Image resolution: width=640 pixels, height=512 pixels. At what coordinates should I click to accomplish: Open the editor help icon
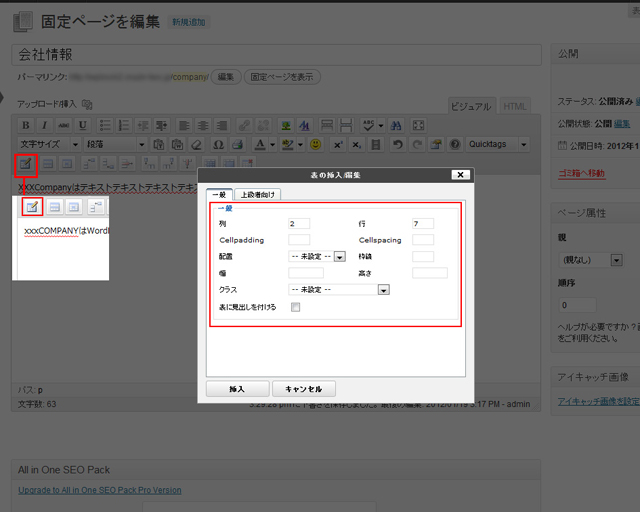tap(455, 144)
